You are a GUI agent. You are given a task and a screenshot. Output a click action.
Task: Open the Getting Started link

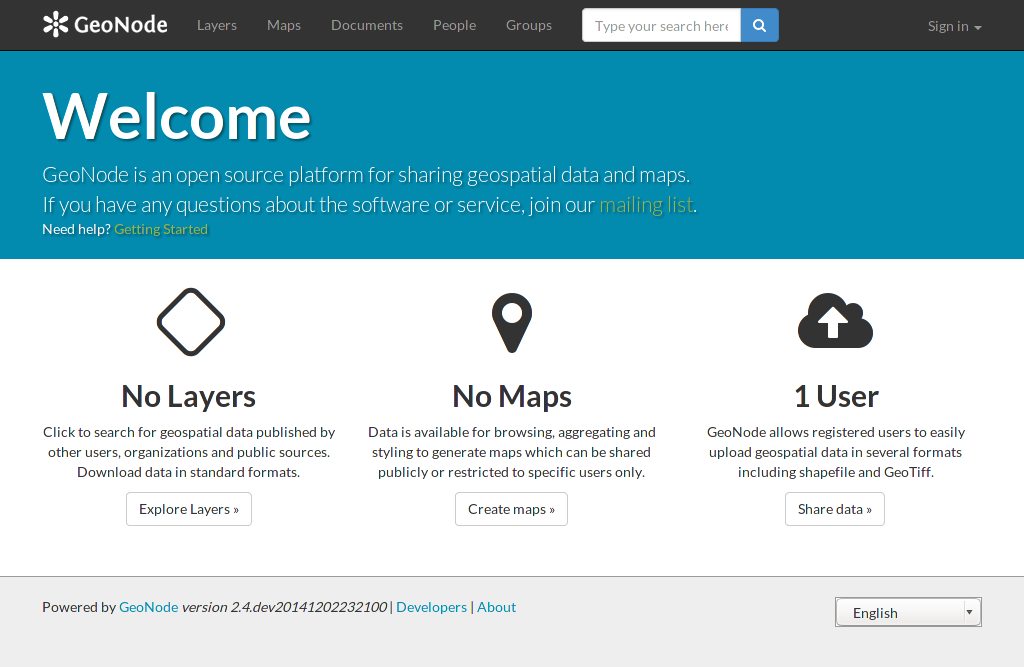tap(161, 229)
